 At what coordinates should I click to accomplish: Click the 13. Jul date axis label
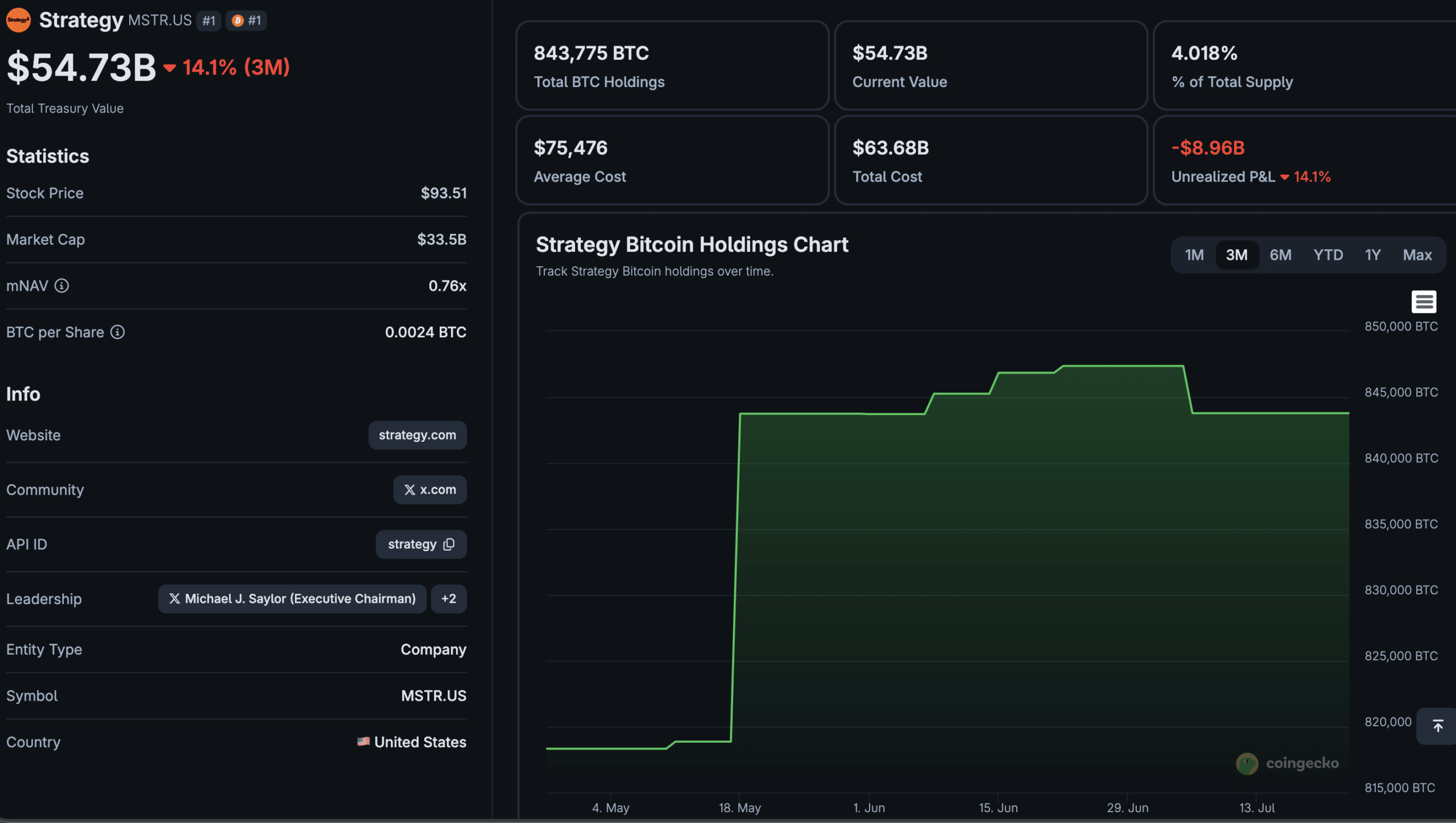[x=1257, y=808]
